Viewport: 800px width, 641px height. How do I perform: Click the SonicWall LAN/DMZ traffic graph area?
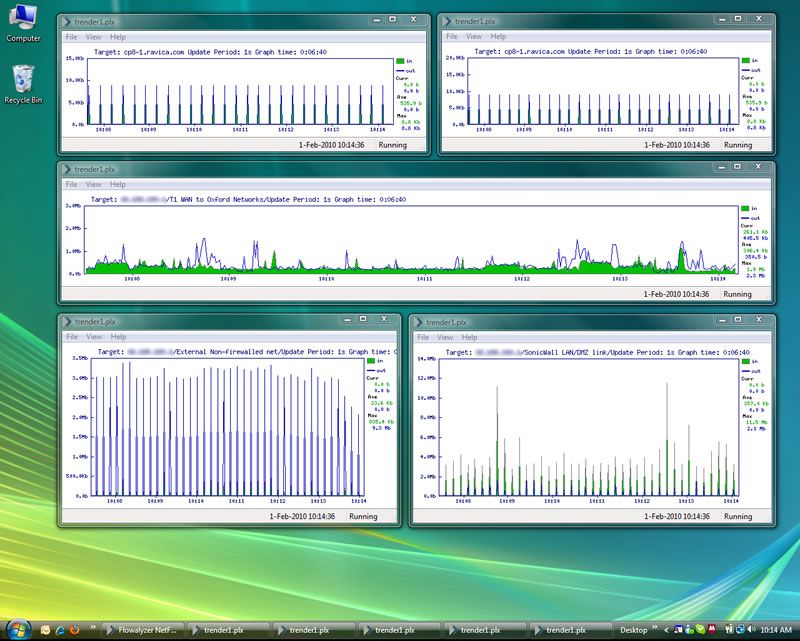coord(589,427)
